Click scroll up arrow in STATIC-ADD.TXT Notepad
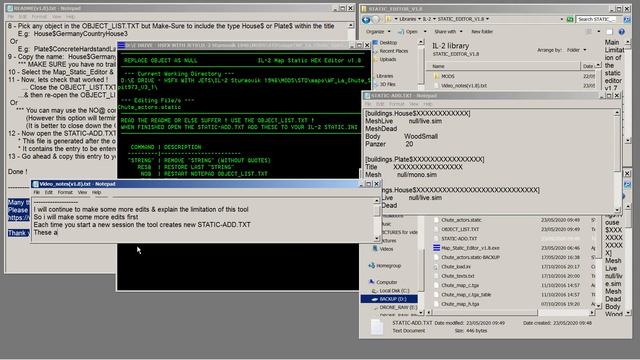This screenshot has width=640, height=360. tap(617, 113)
